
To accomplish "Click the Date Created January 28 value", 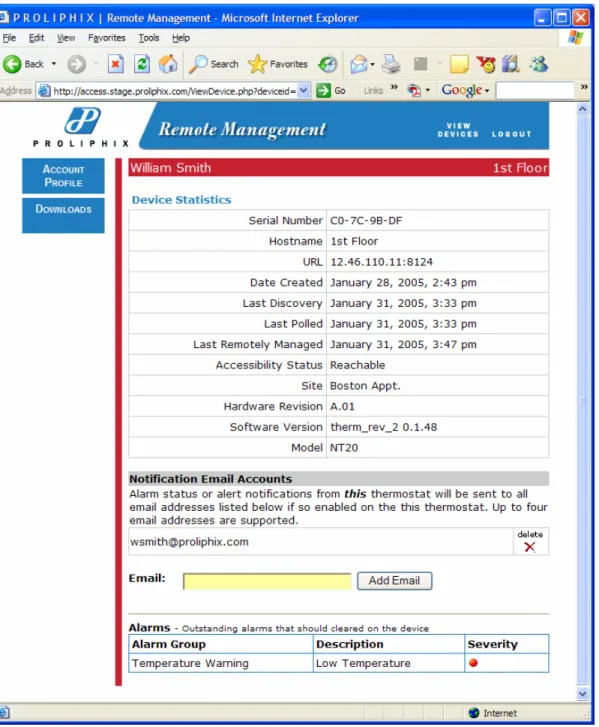I will coord(403,282).
